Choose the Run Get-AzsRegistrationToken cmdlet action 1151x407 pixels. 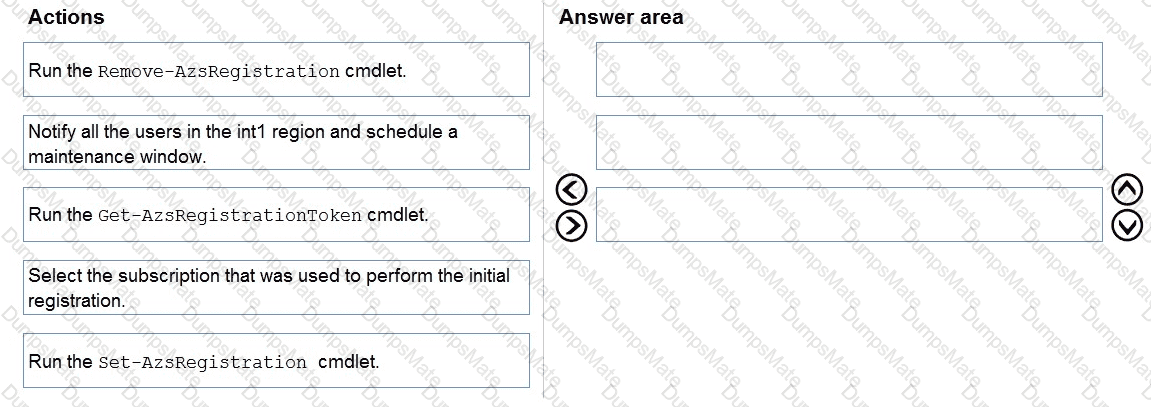(x=276, y=215)
